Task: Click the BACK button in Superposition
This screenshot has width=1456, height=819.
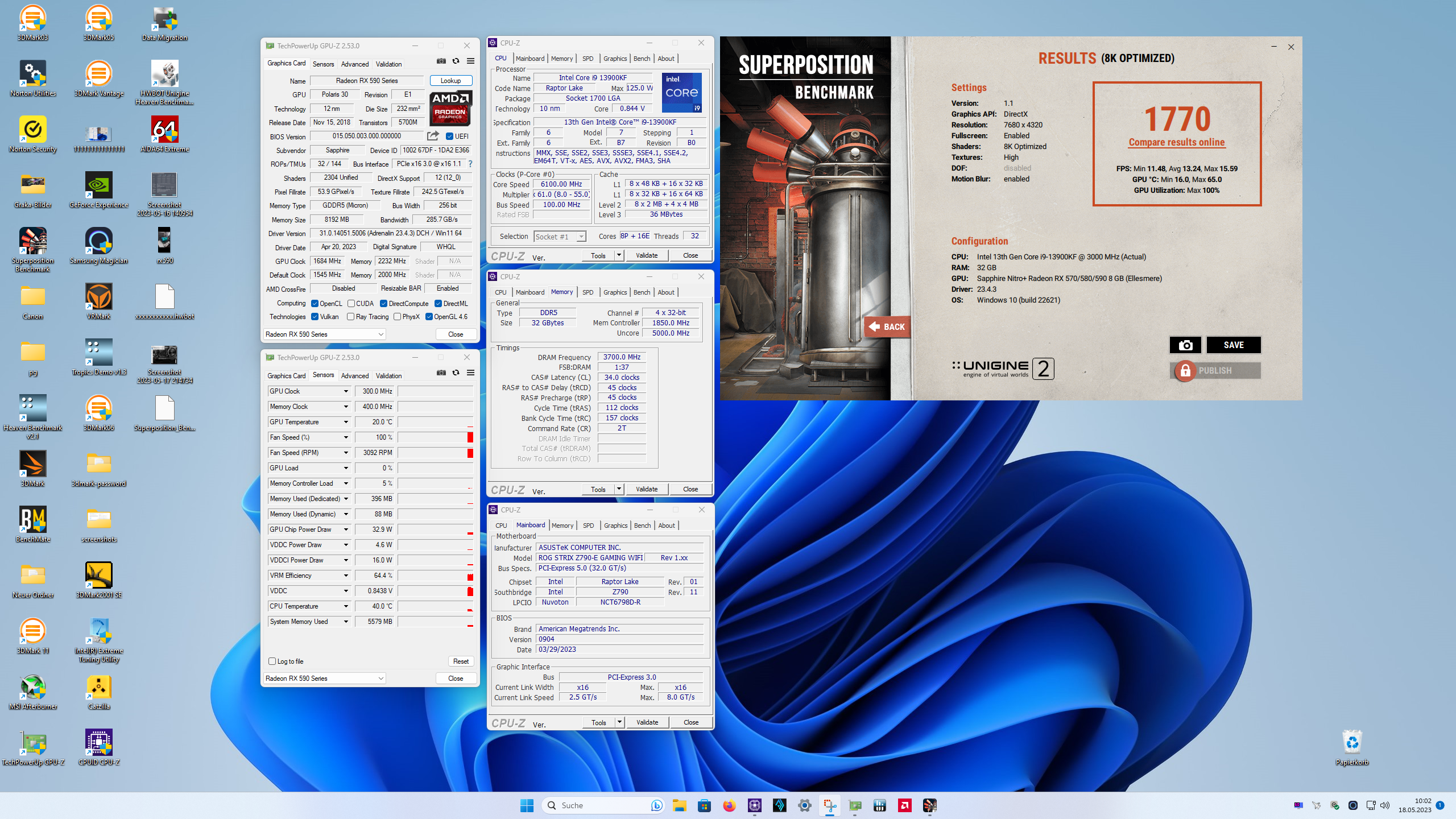Action: tap(887, 326)
